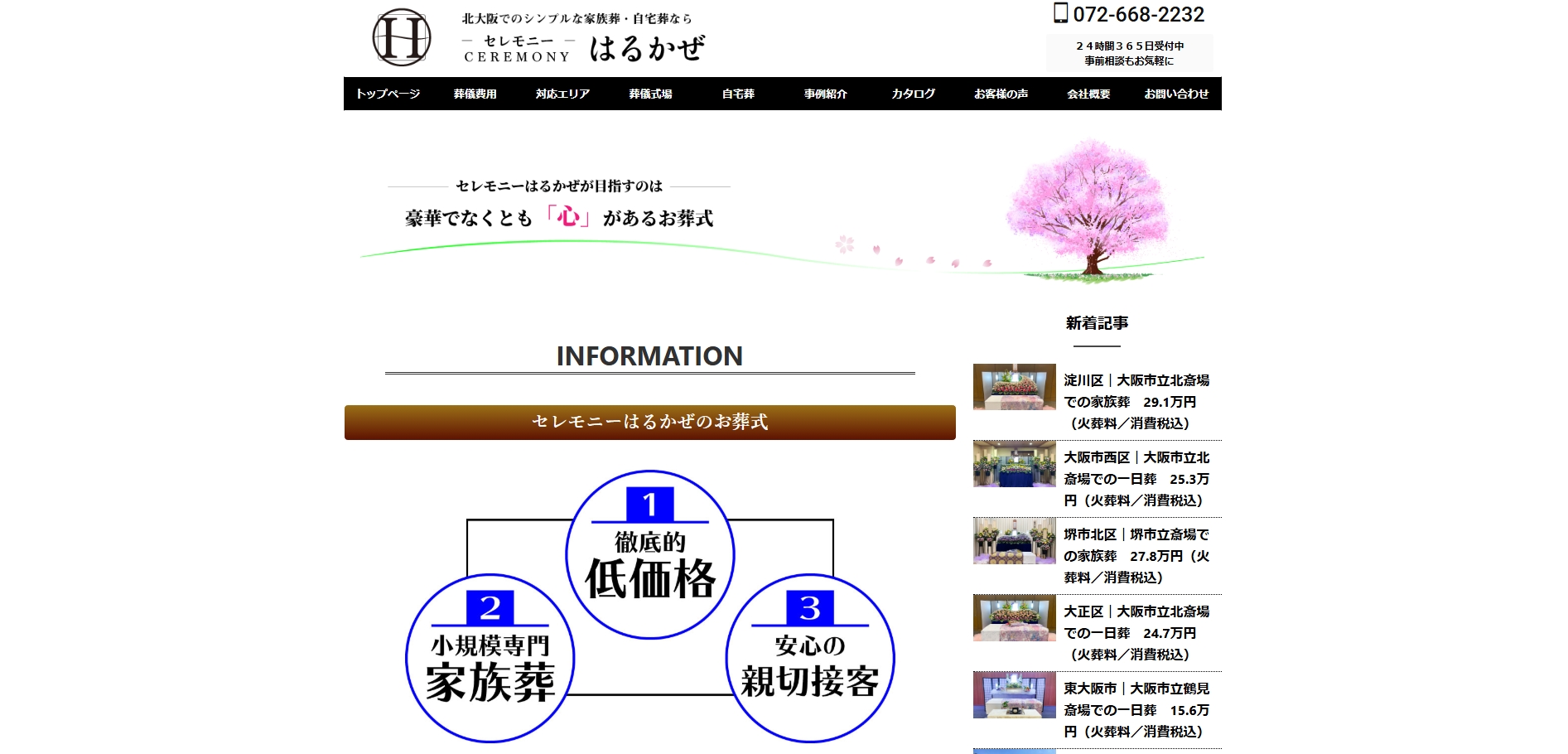Click thumbnail for 堺市北区 家族葬 article
1568x754 pixels.
1014,541
